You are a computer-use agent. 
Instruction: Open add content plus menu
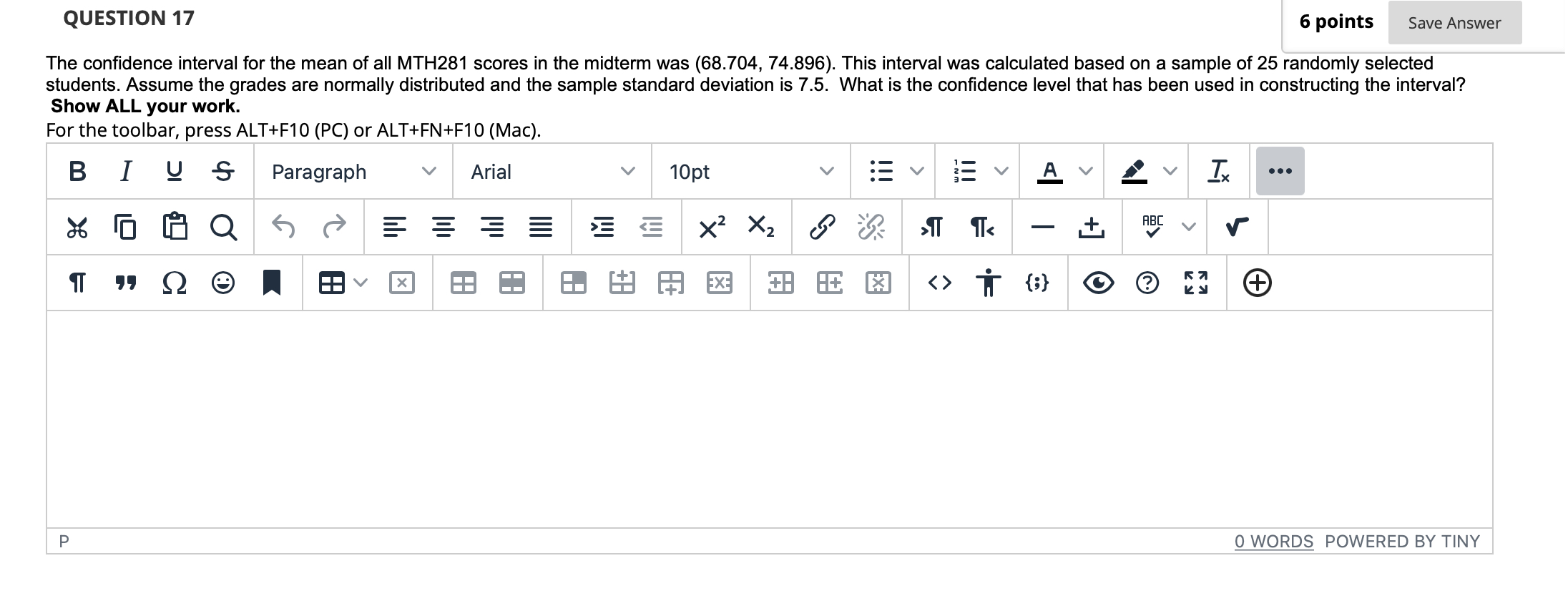pos(1257,283)
